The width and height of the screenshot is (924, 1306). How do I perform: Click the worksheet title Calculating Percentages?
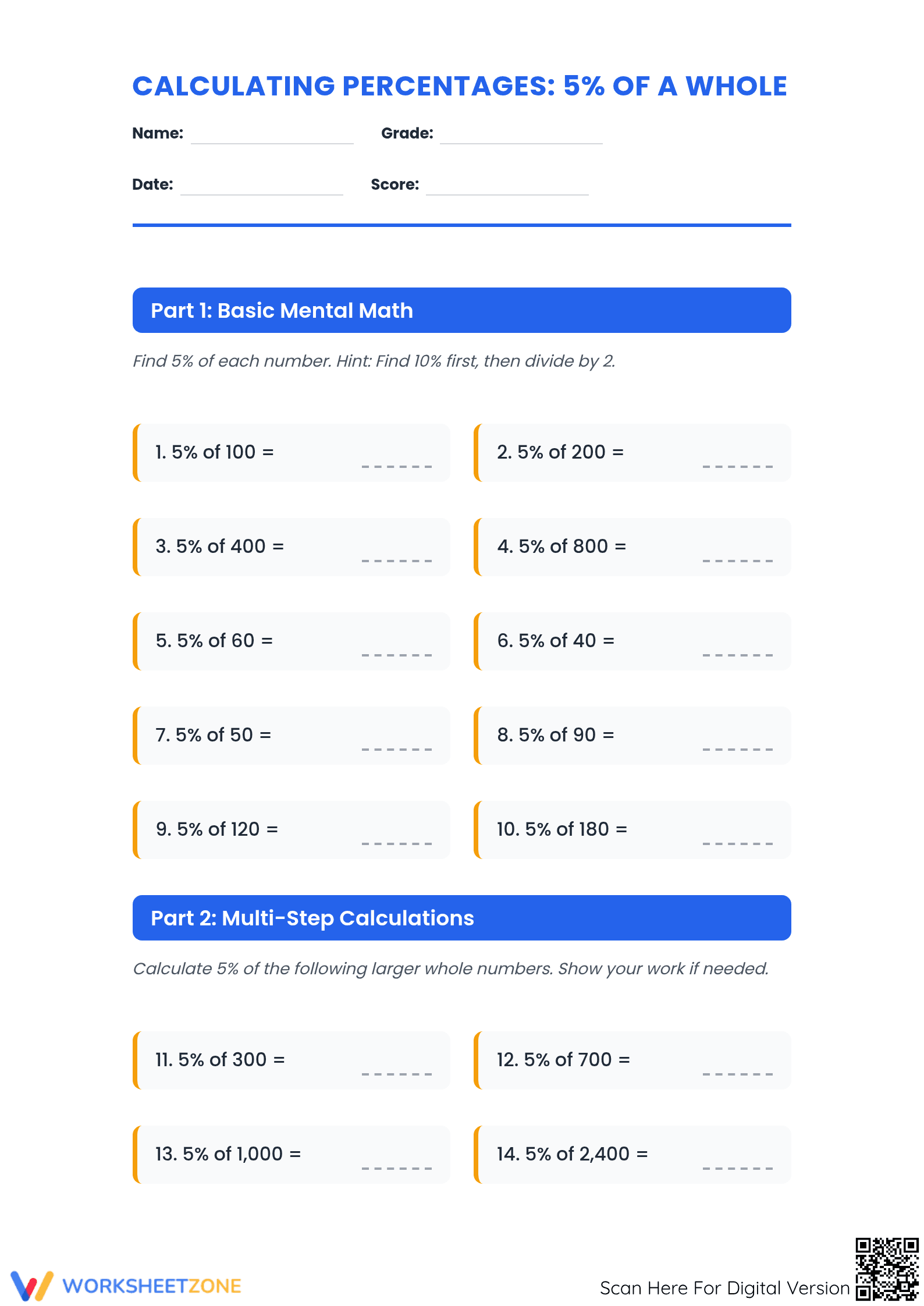pyautogui.click(x=460, y=86)
